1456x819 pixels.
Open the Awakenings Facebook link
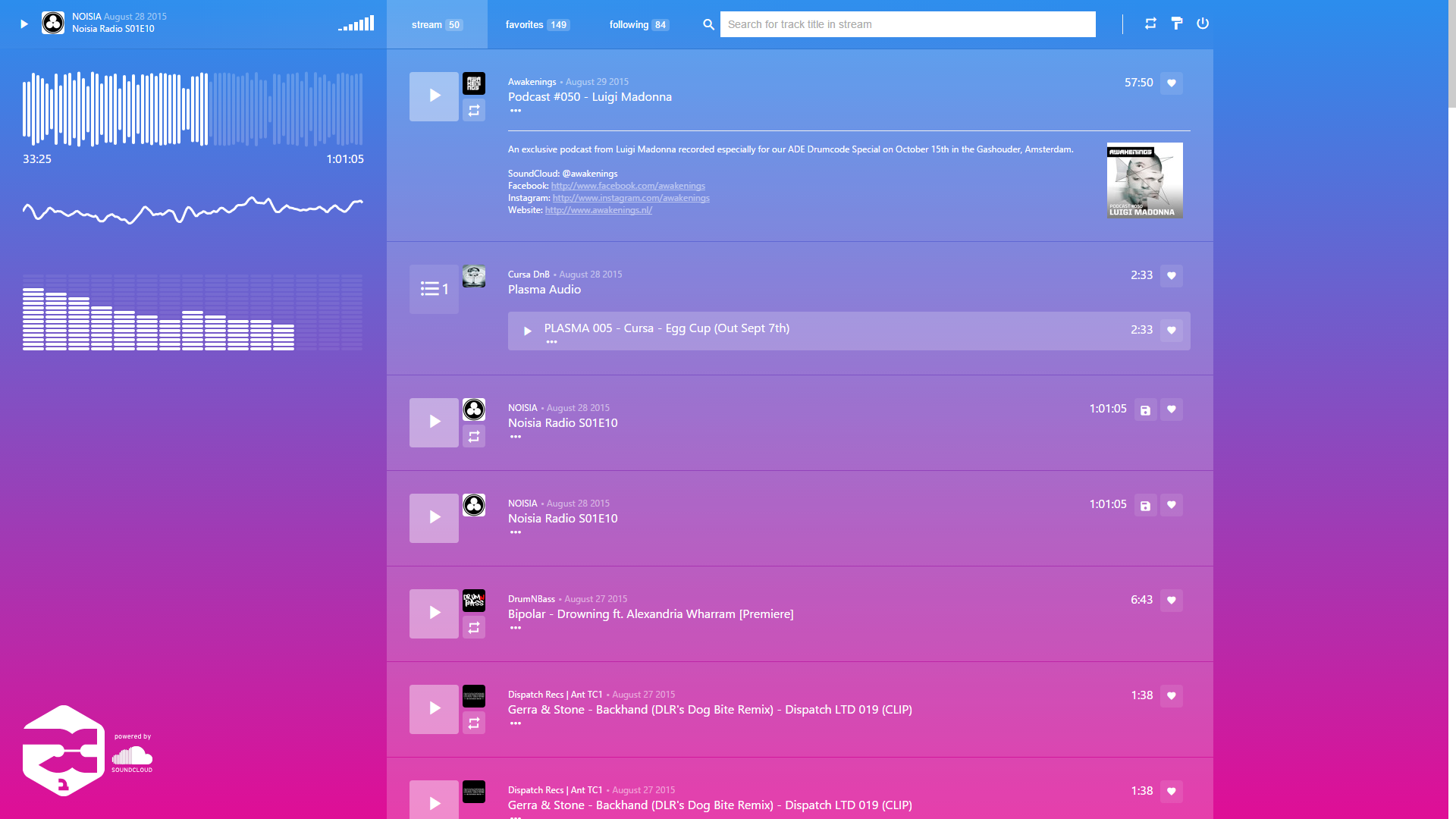(628, 186)
